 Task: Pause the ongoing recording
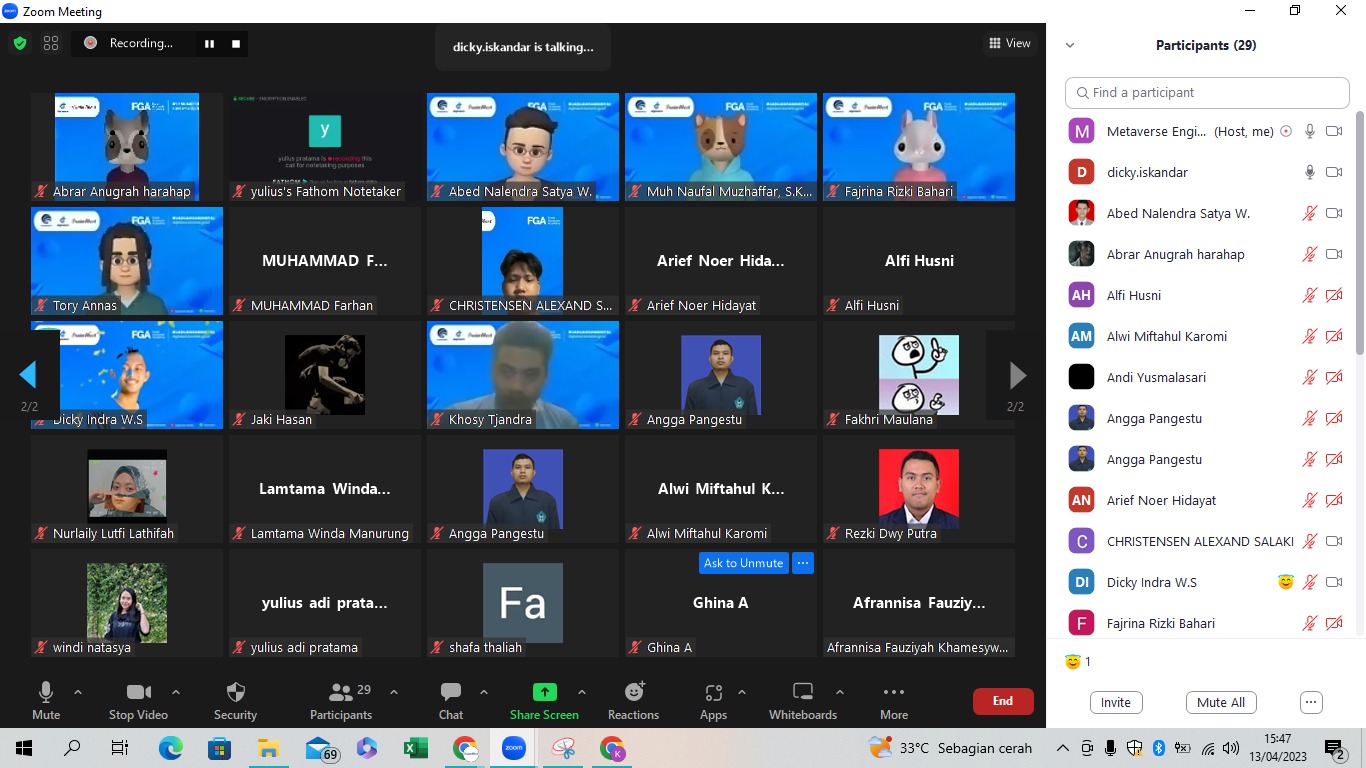(x=211, y=43)
